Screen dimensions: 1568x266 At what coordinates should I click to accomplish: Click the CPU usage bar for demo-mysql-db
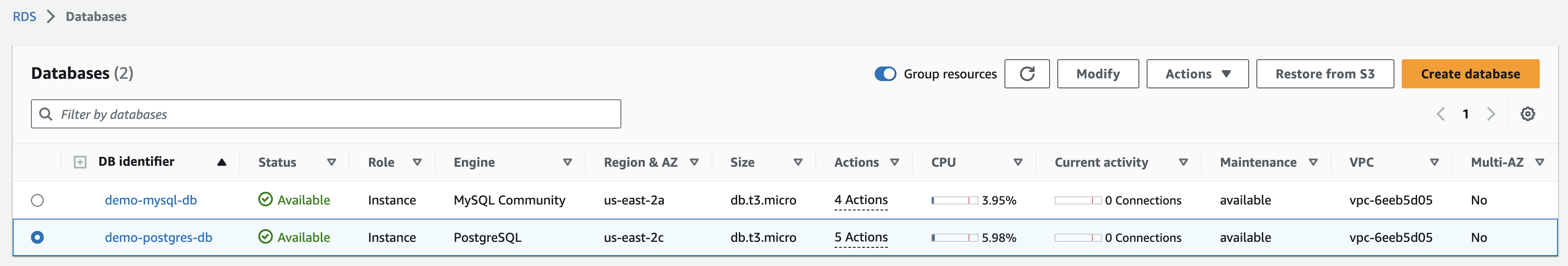(x=954, y=200)
